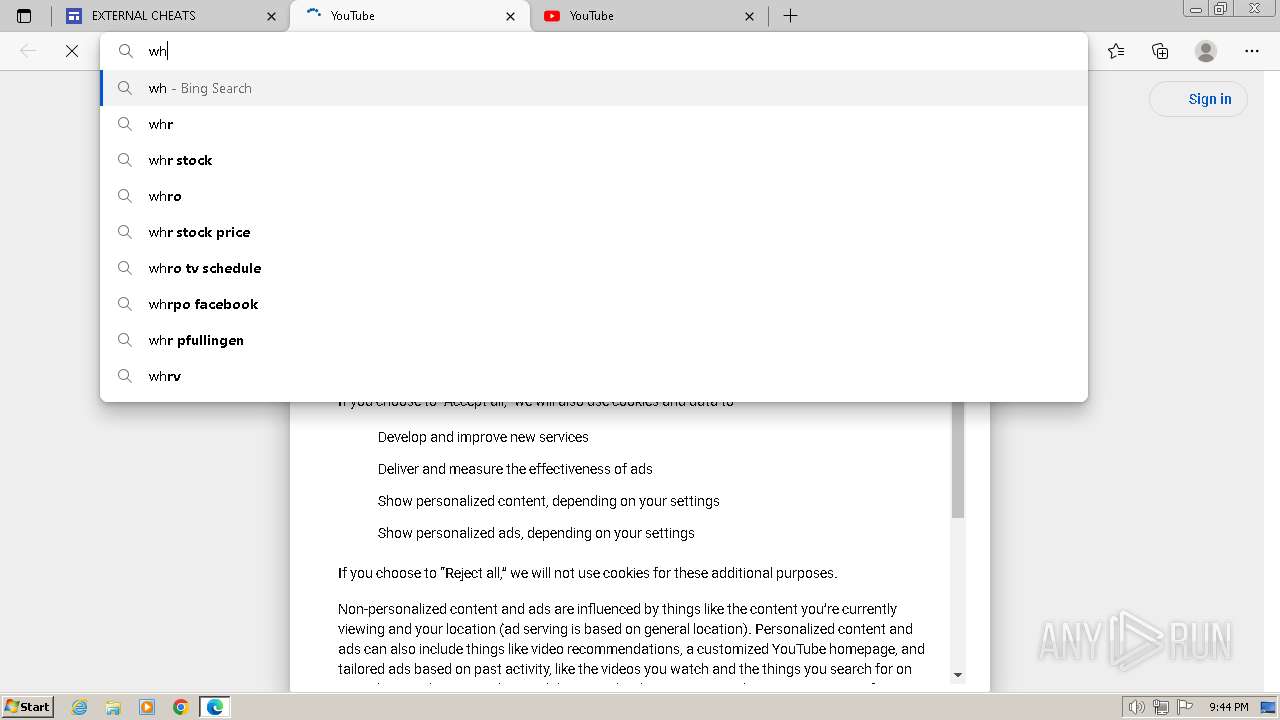Select 'whrpo facebook' suggestion
This screenshot has height=720, width=1280.
(594, 304)
